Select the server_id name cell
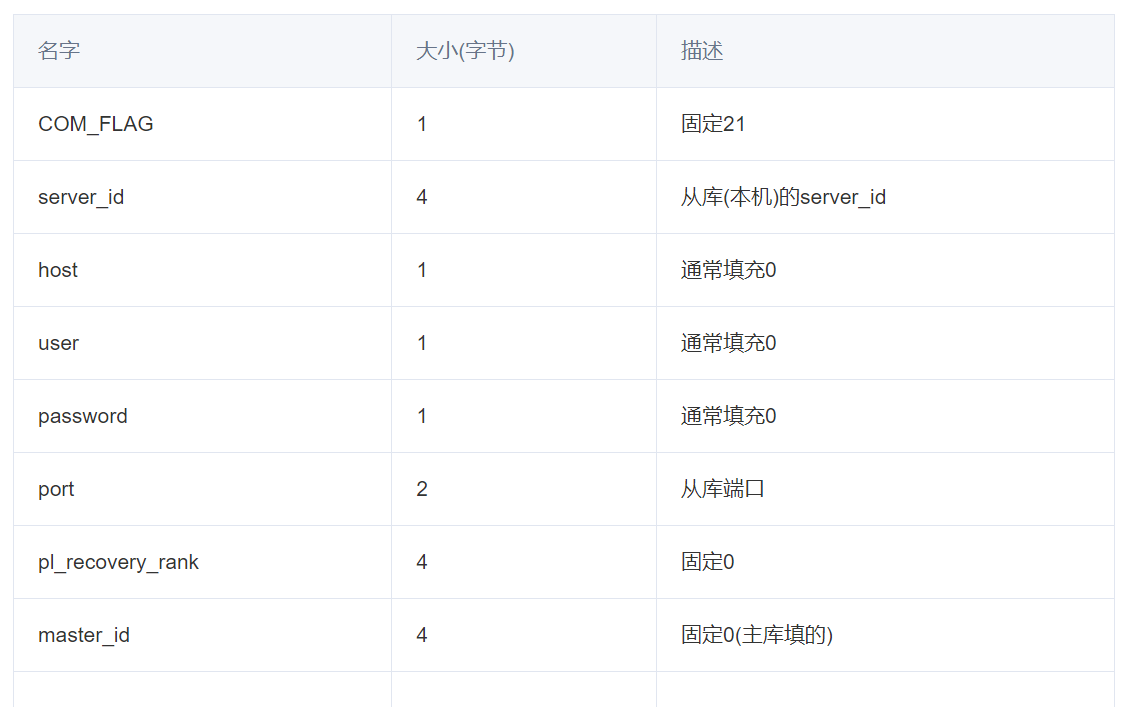The height and width of the screenshot is (707, 1148). [x=81, y=197]
